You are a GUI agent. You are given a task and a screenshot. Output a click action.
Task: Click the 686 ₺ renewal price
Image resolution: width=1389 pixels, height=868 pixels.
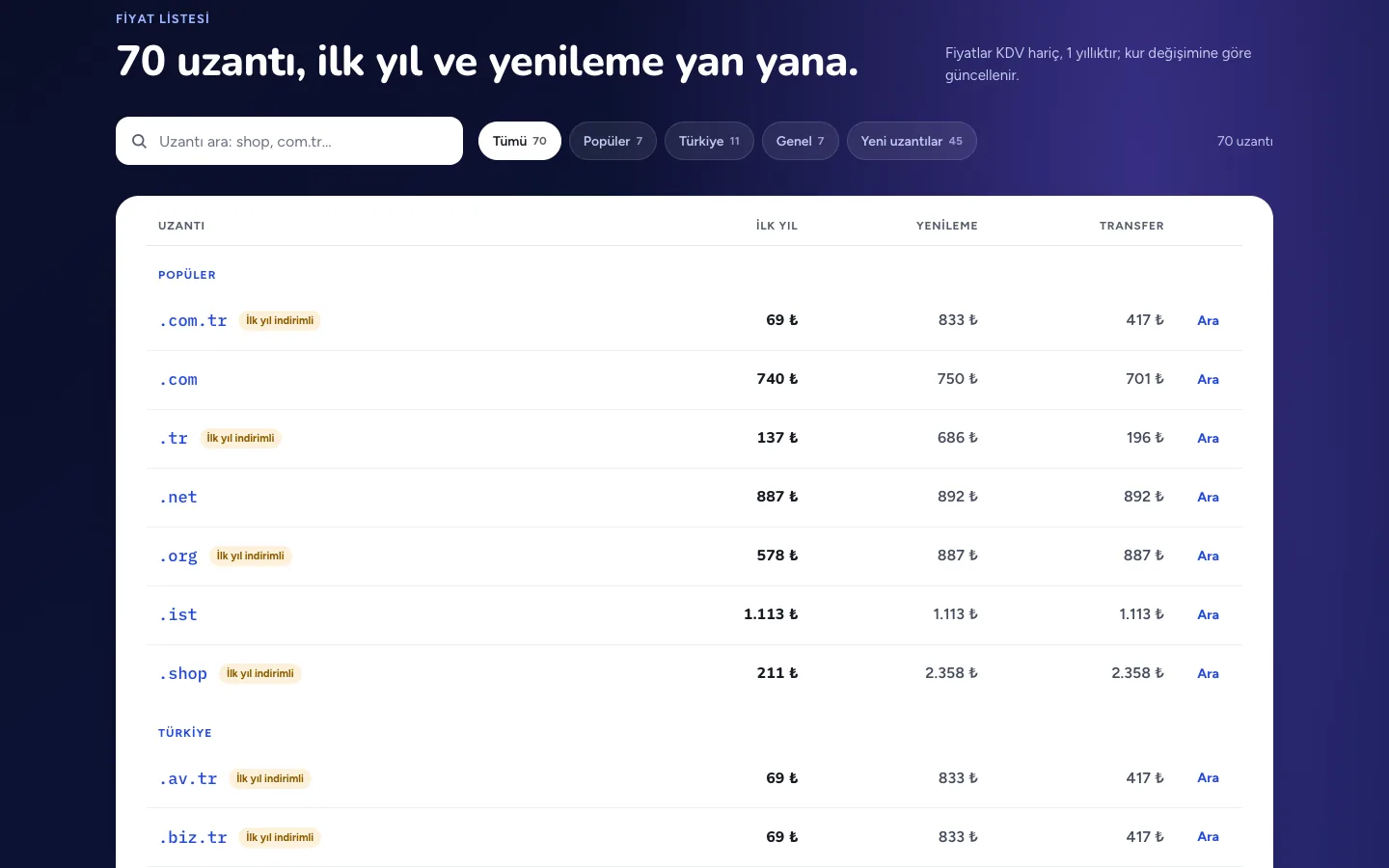click(958, 438)
